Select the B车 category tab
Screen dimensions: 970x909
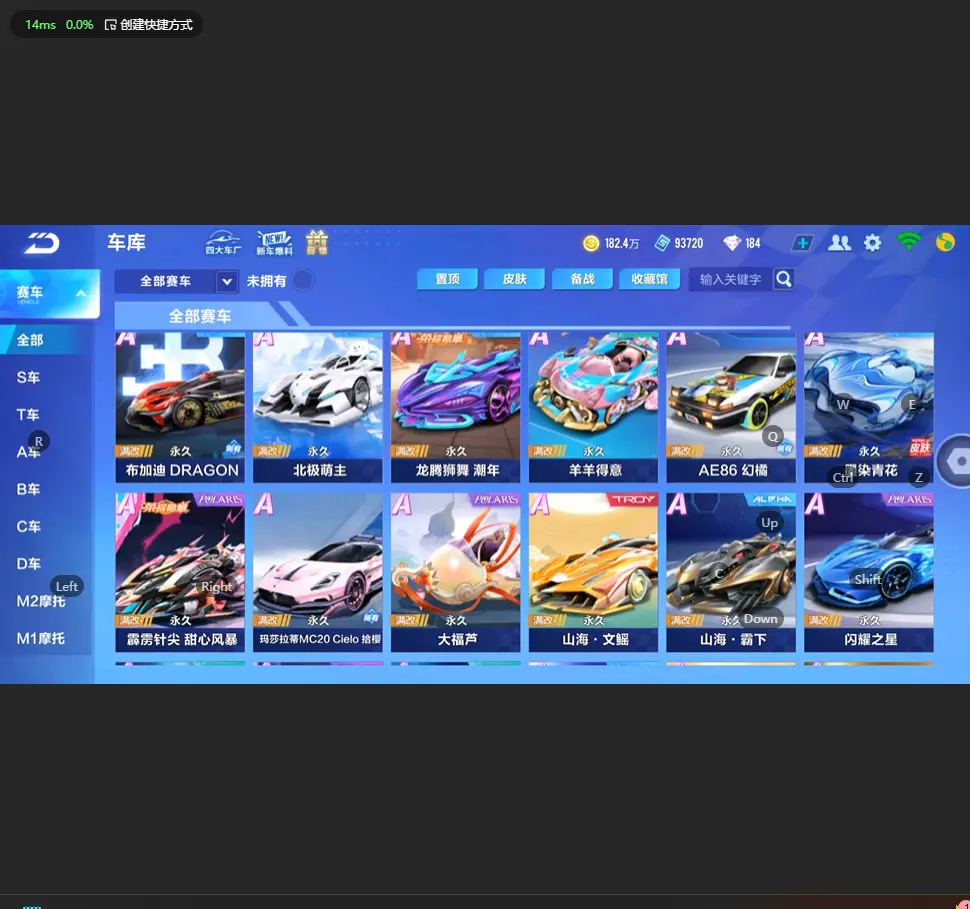tap(28, 489)
